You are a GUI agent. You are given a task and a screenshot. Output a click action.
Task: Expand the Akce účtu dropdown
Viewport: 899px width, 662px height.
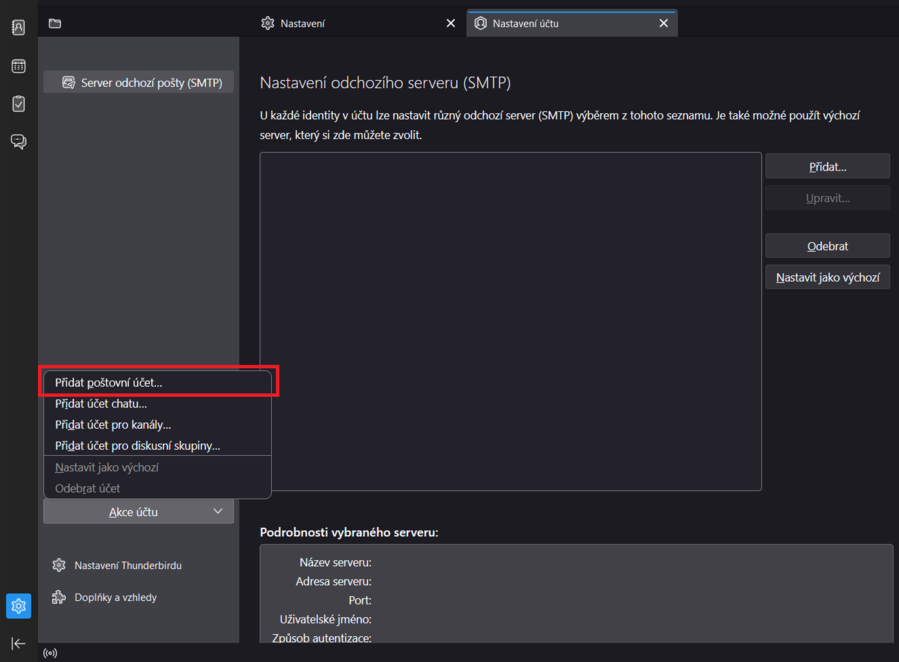tap(139, 512)
